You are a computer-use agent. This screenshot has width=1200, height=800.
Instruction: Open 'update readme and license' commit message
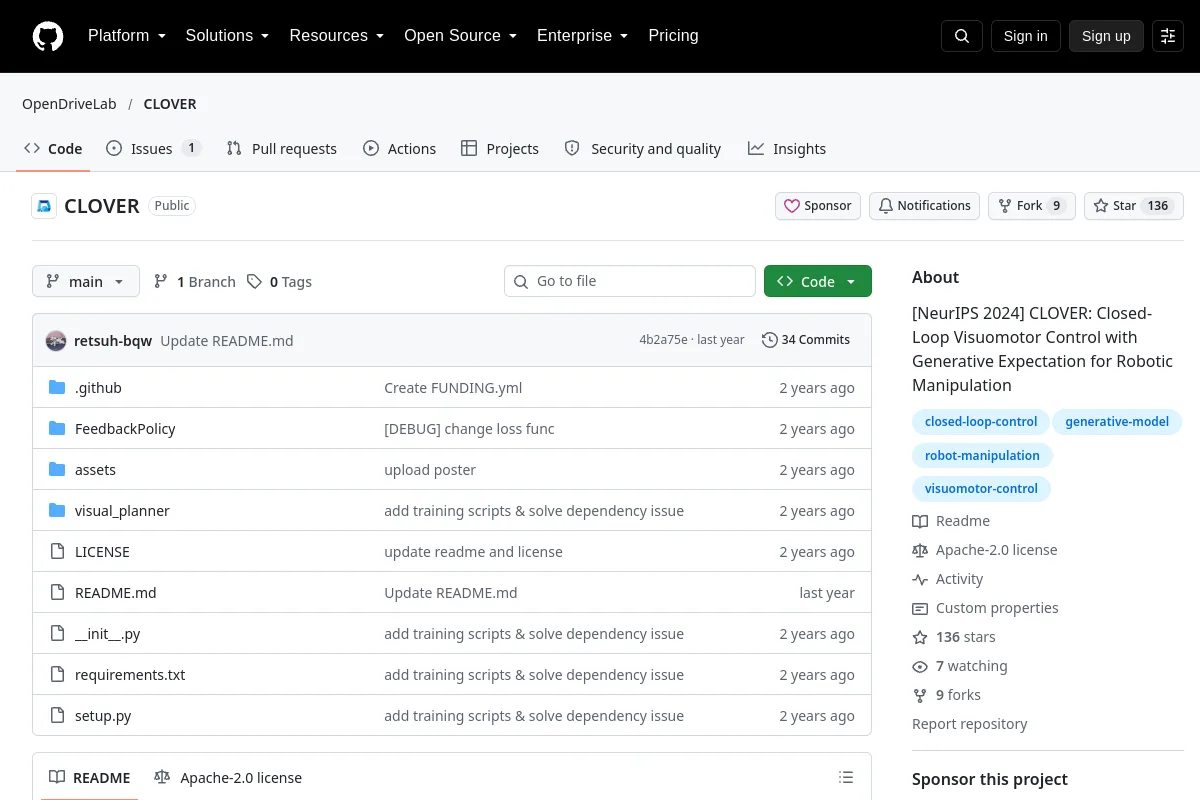point(473,552)
